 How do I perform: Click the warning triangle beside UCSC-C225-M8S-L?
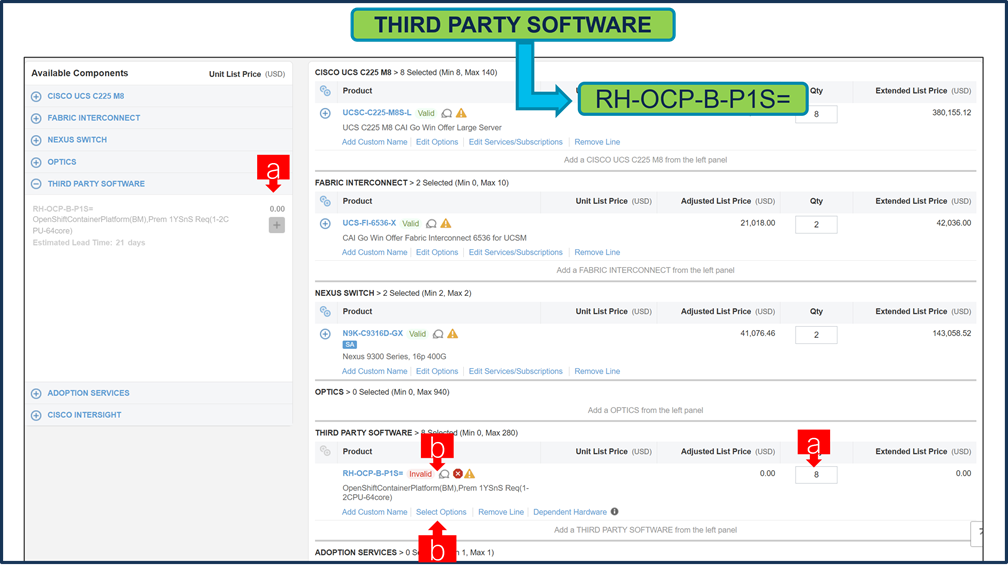point(460,113)
